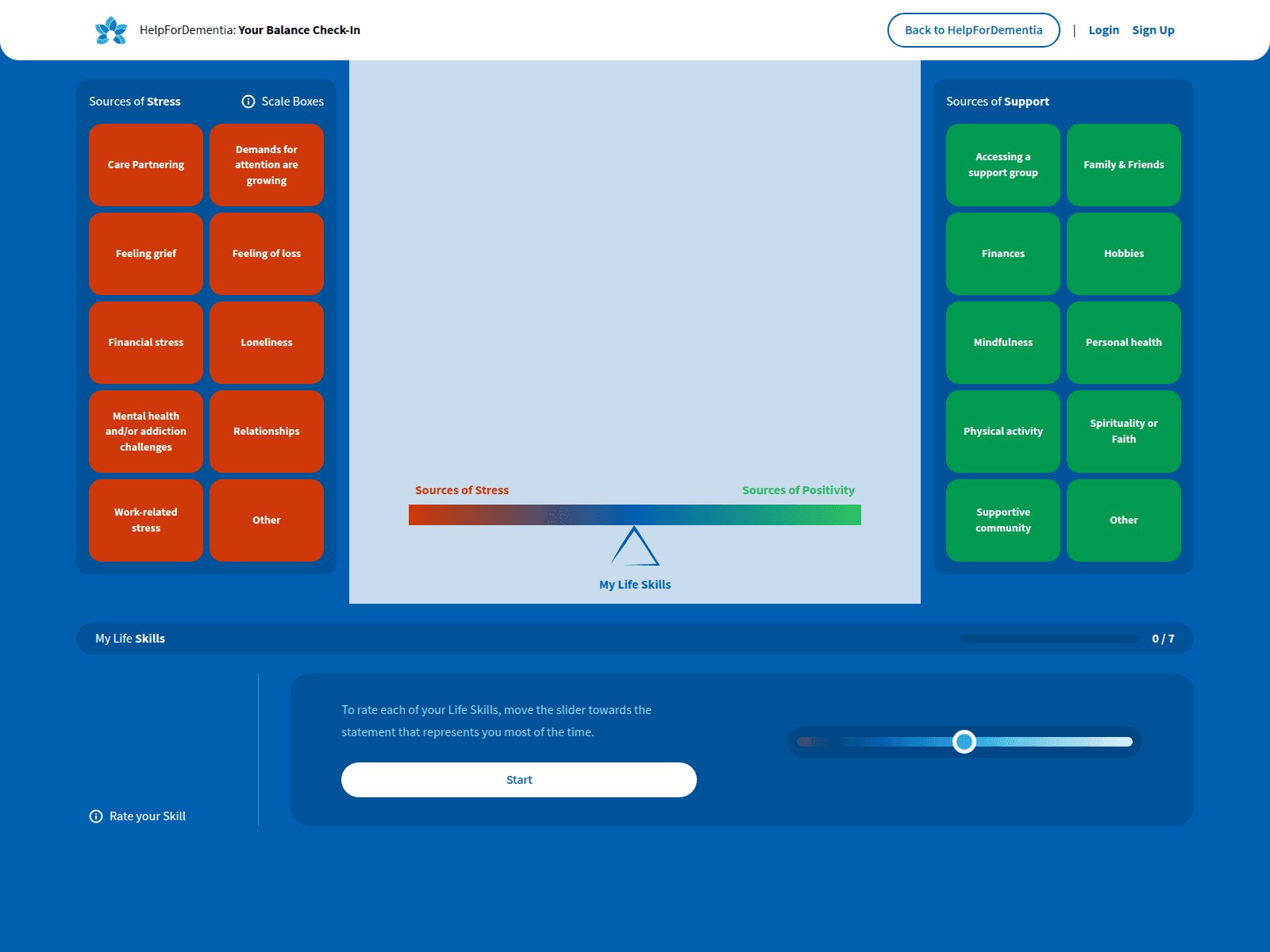Select the red Other stress box
The image size is (1270, 952).
click(267, 520)
